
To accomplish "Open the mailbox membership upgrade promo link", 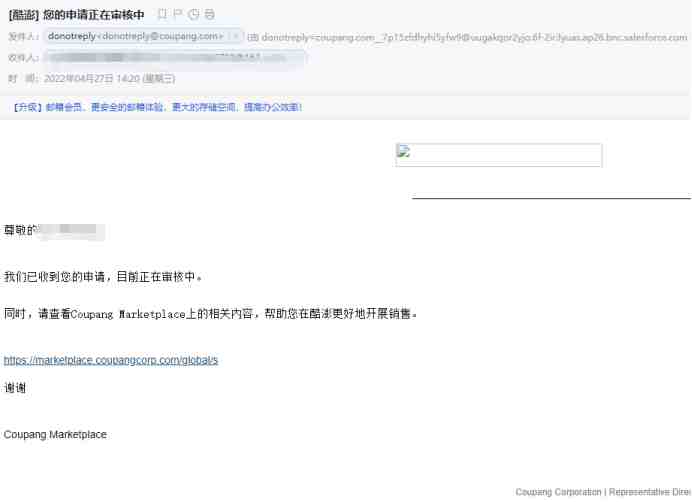I will (158, 107).
